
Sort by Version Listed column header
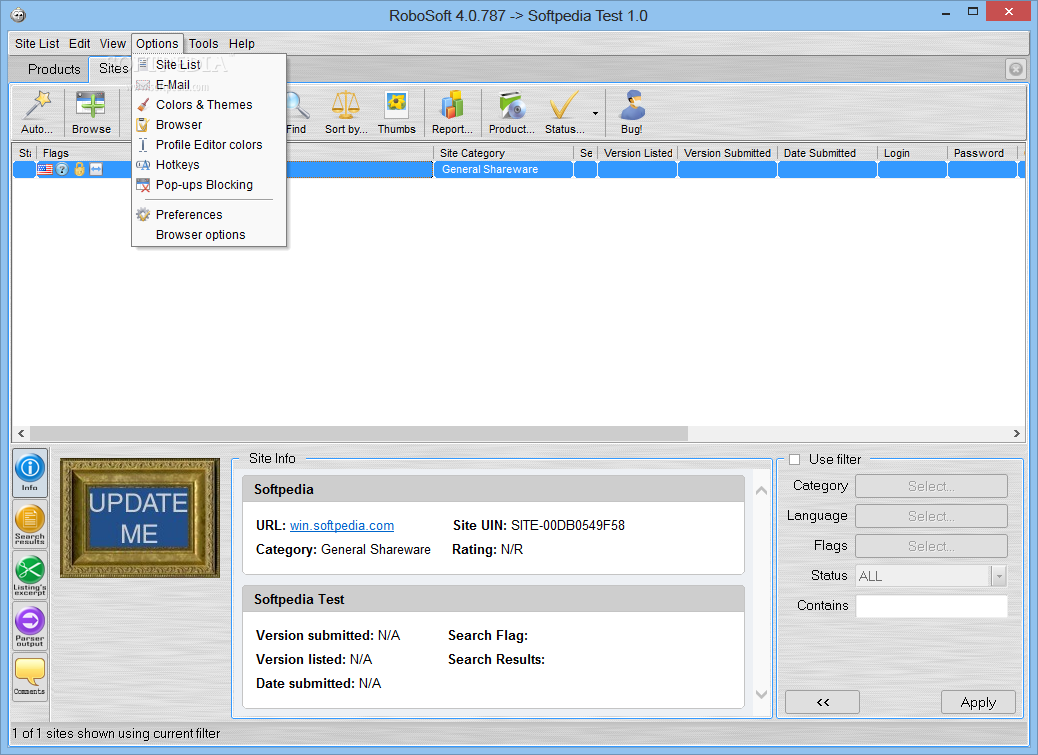[637, 153]
